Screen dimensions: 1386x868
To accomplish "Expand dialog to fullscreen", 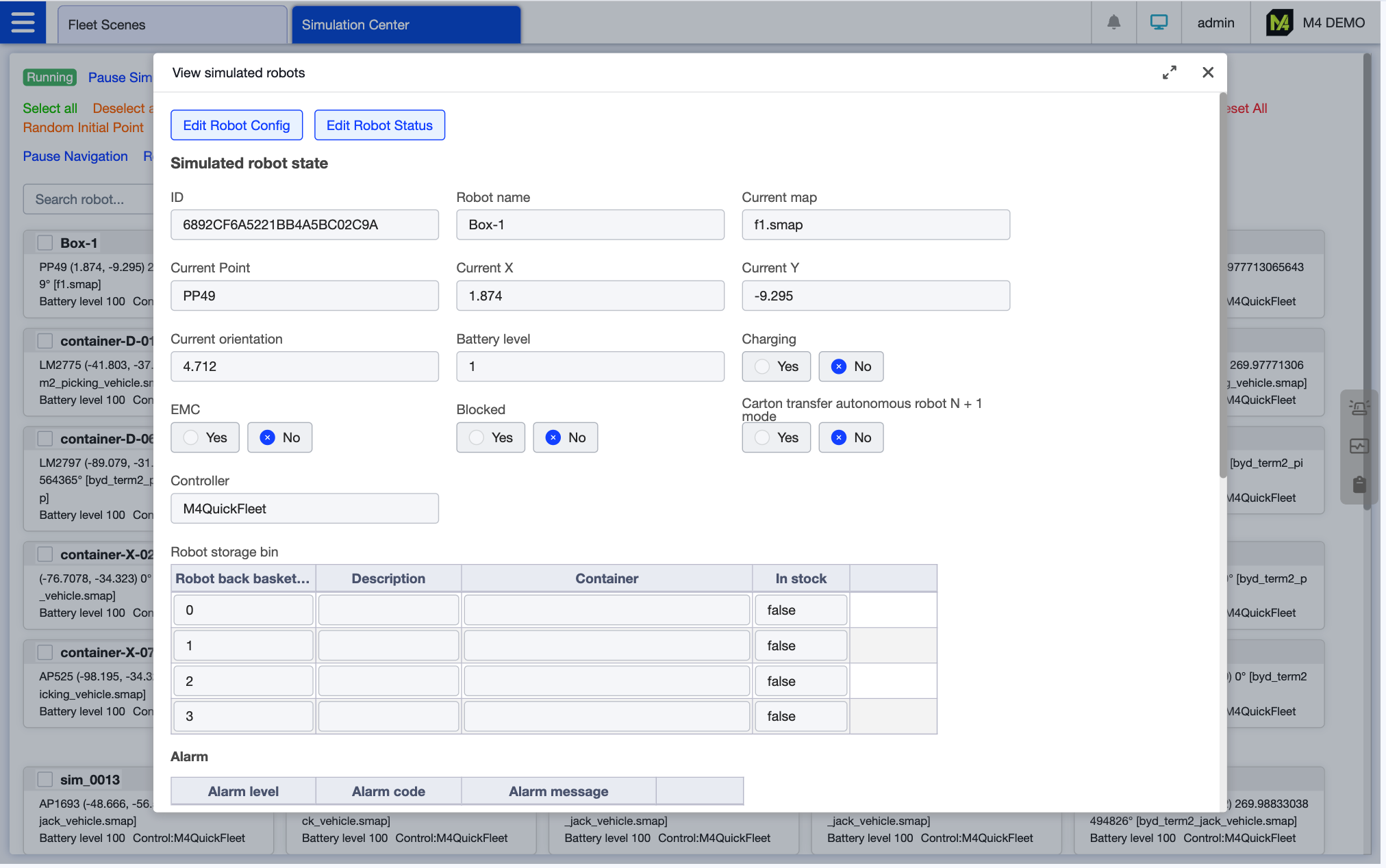I will [1169, 73].
